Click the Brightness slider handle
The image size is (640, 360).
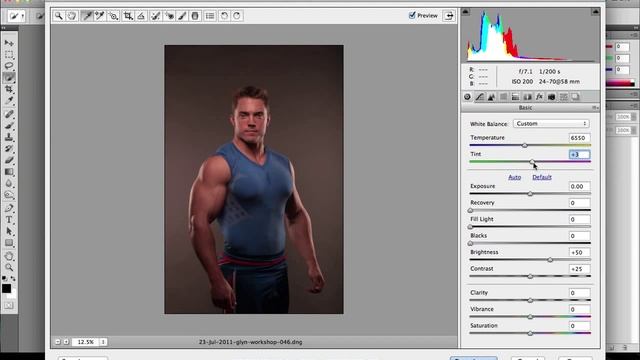coord(550,260)
